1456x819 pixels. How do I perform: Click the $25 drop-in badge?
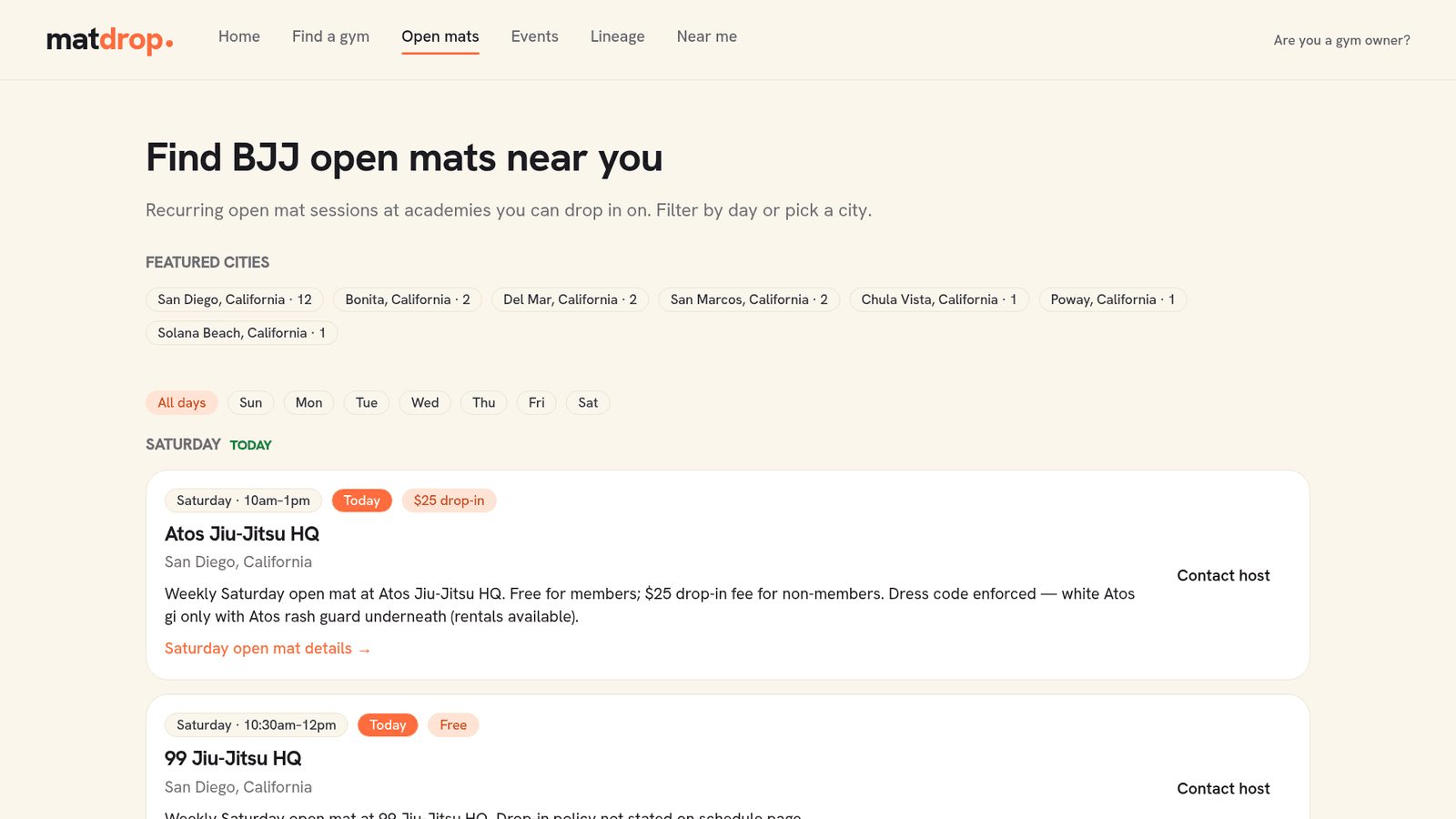point(449,500)
